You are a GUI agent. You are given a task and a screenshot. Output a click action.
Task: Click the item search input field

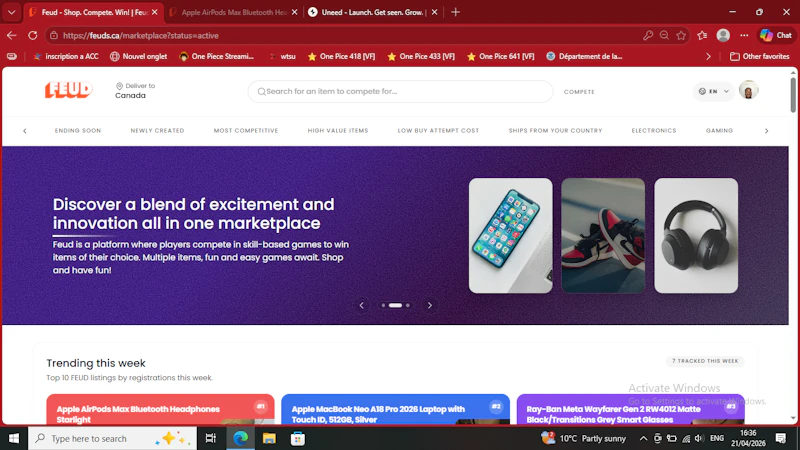point(401,91)
